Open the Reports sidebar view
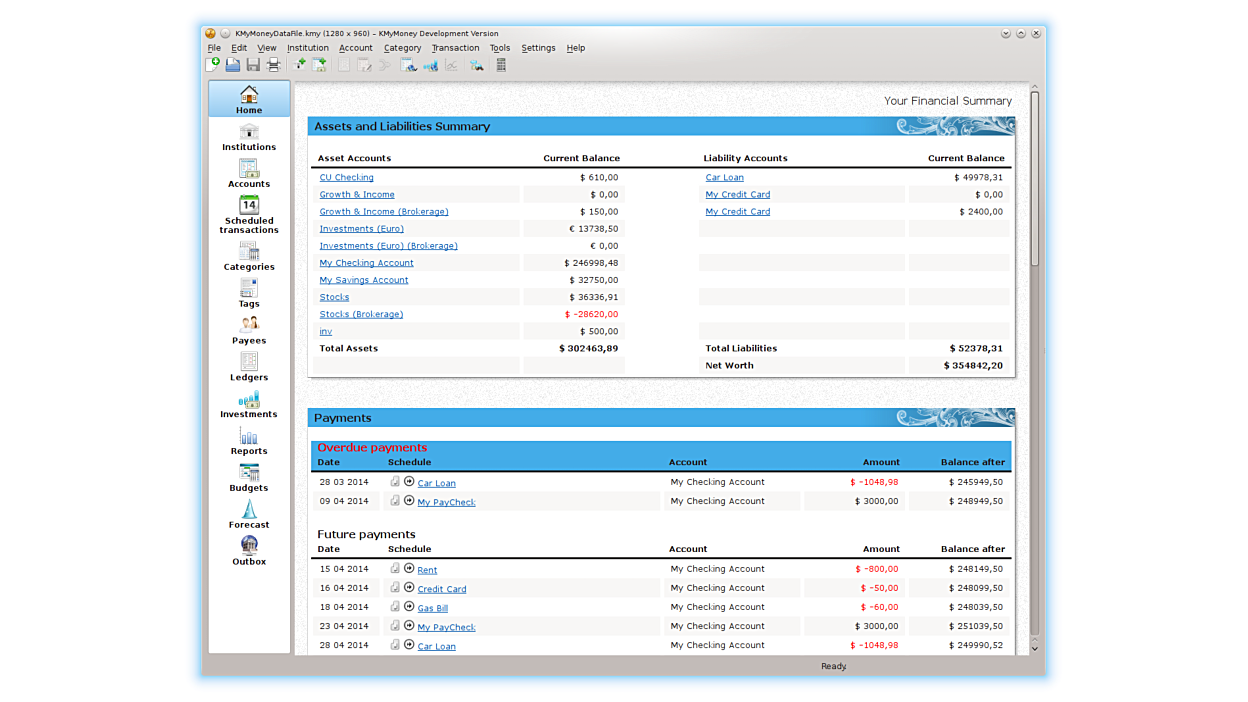 pyautogui.click(x=249, y=440)
